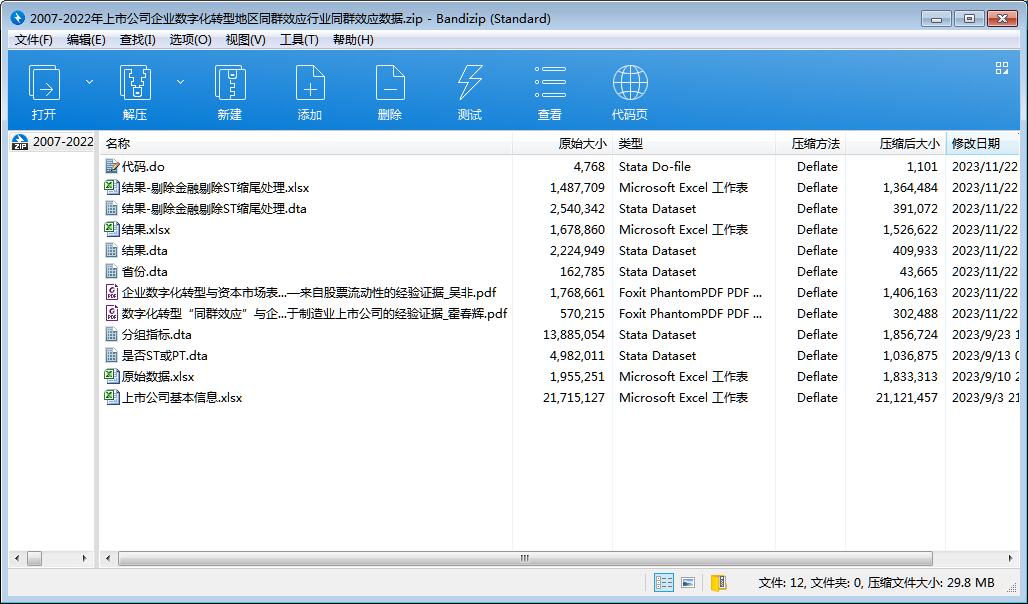Expand the dropdown arrow next to 打开
This screenshot has width=1028, height=604.
[89, 82]
